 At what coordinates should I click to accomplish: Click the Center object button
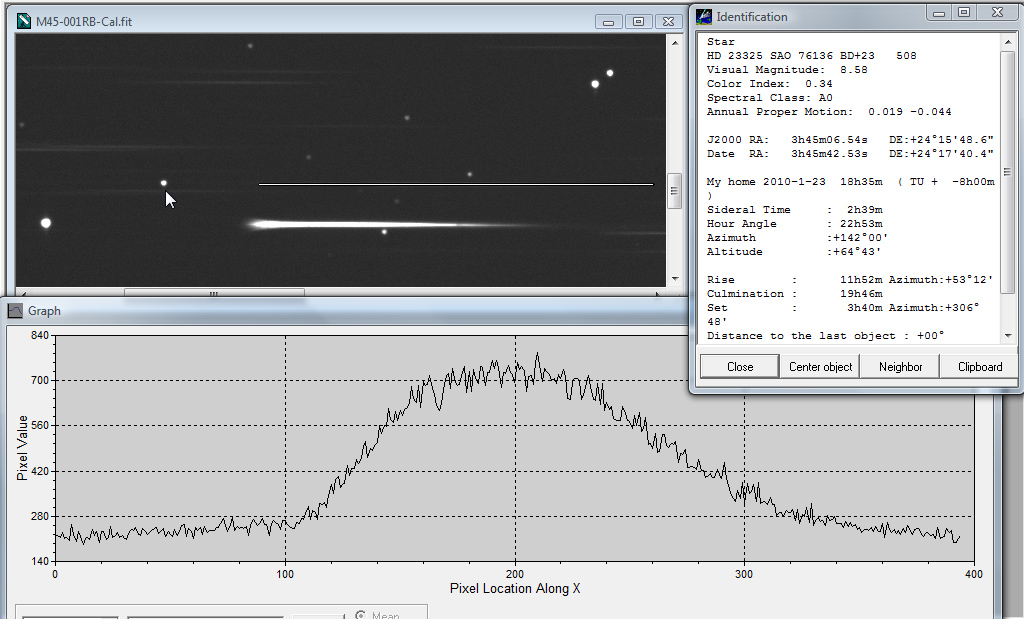click(x=820, y=366)
